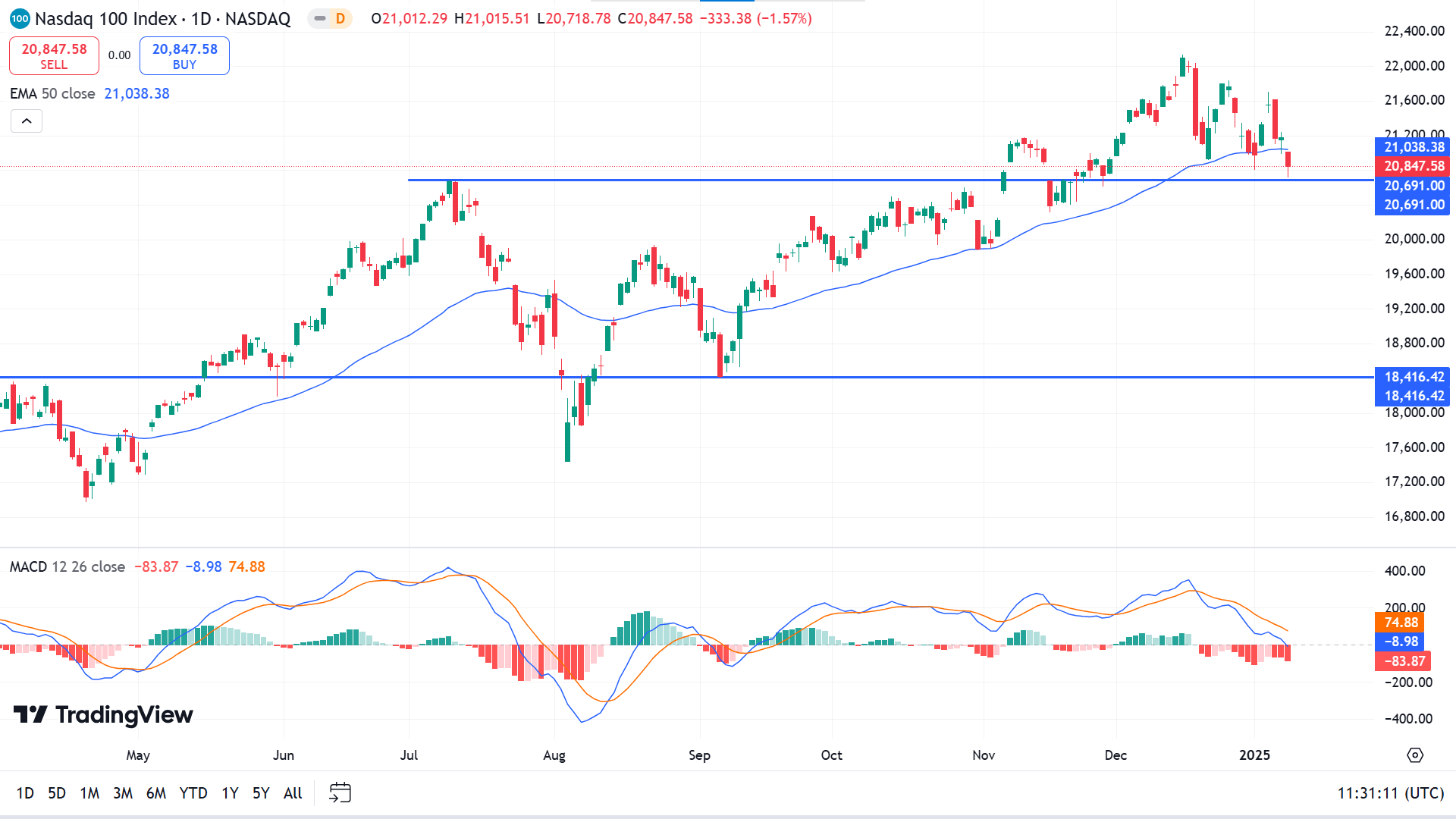
Task: Click the red -83.87 histogram axis label
Action: (x=1404, y=661)
